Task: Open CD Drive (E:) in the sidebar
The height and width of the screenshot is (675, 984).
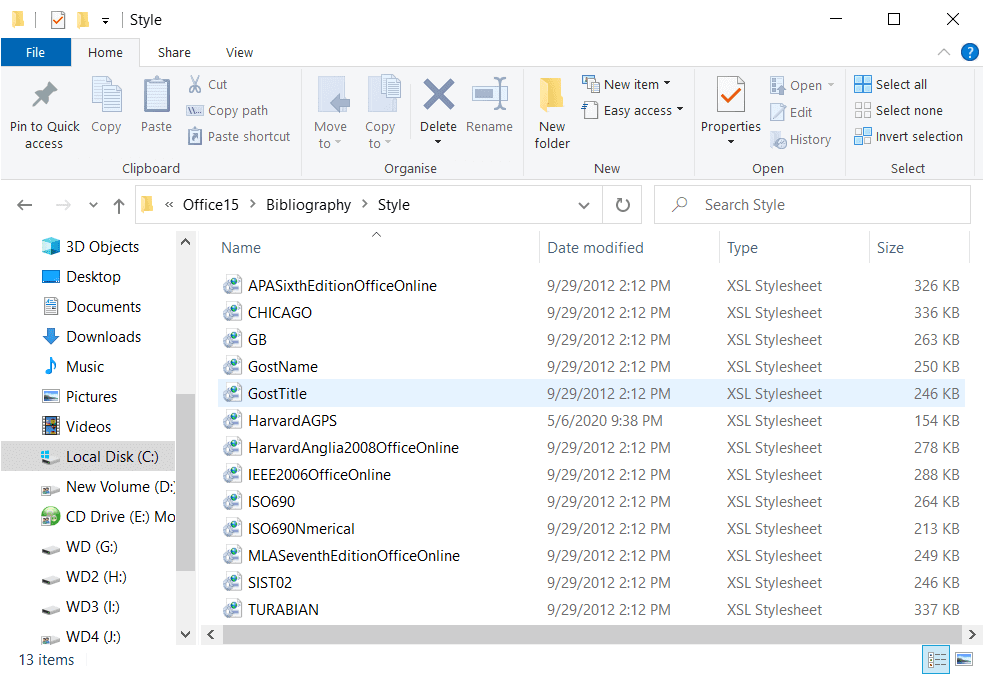Action: (108, 517)
